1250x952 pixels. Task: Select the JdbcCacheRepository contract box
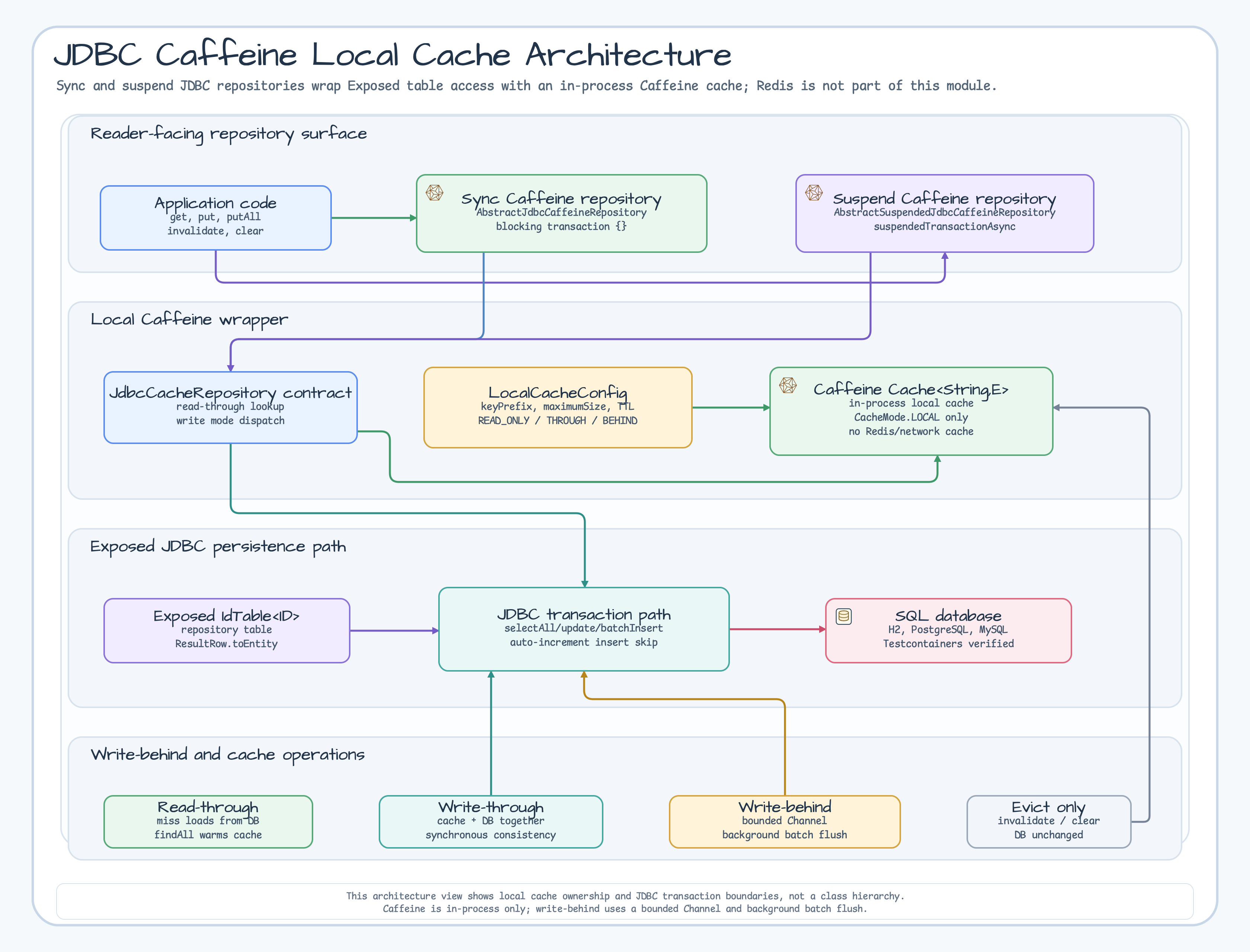point(230,408)
